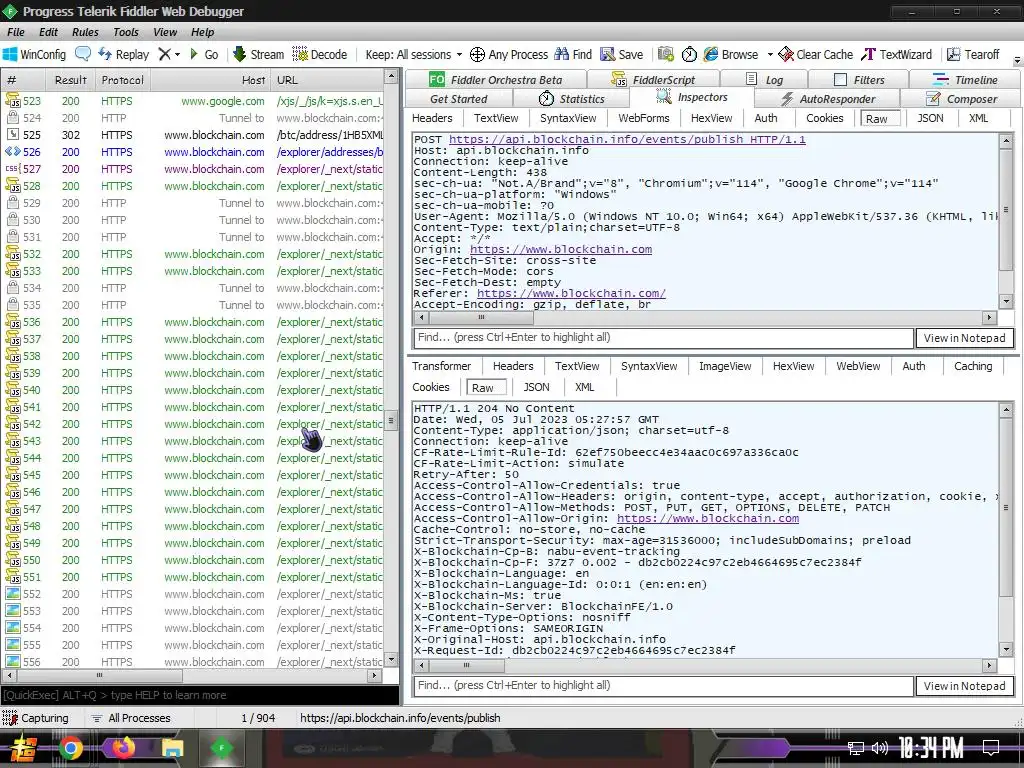Open the Rules menu
Viewport: 1024px width, 768px height.
tap(85, 32)
